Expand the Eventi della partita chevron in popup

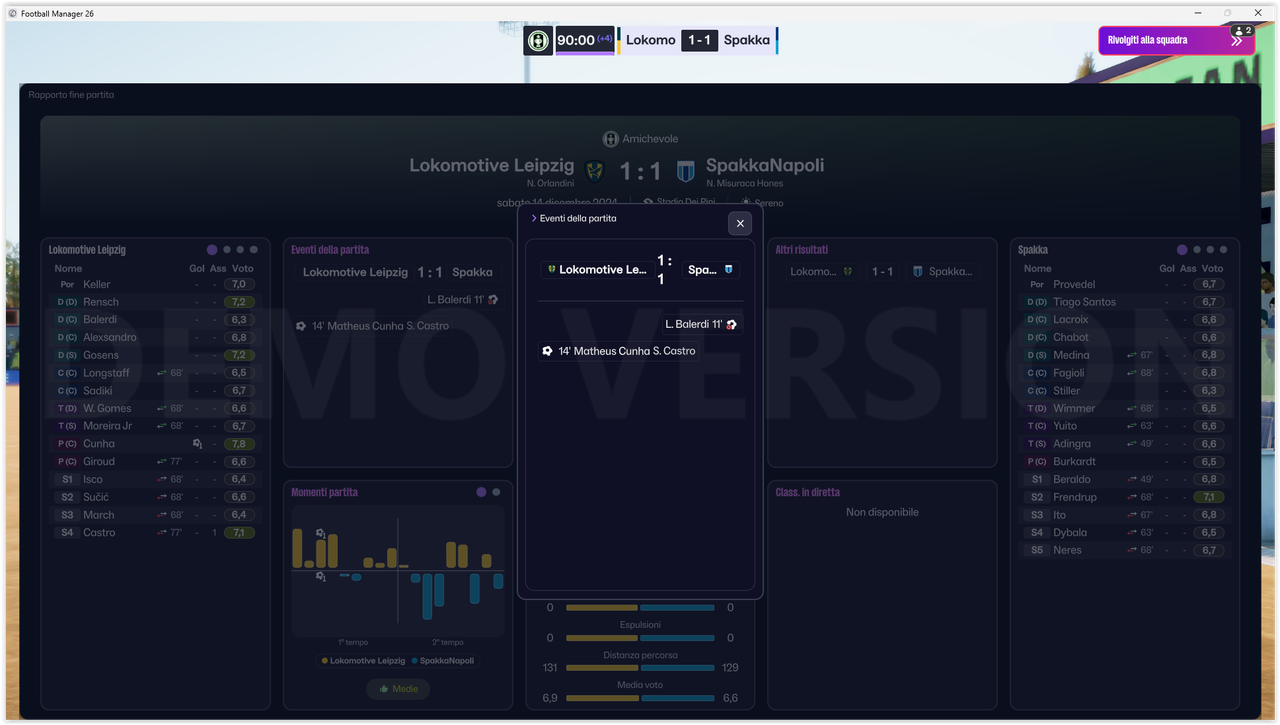pos(534,218)
